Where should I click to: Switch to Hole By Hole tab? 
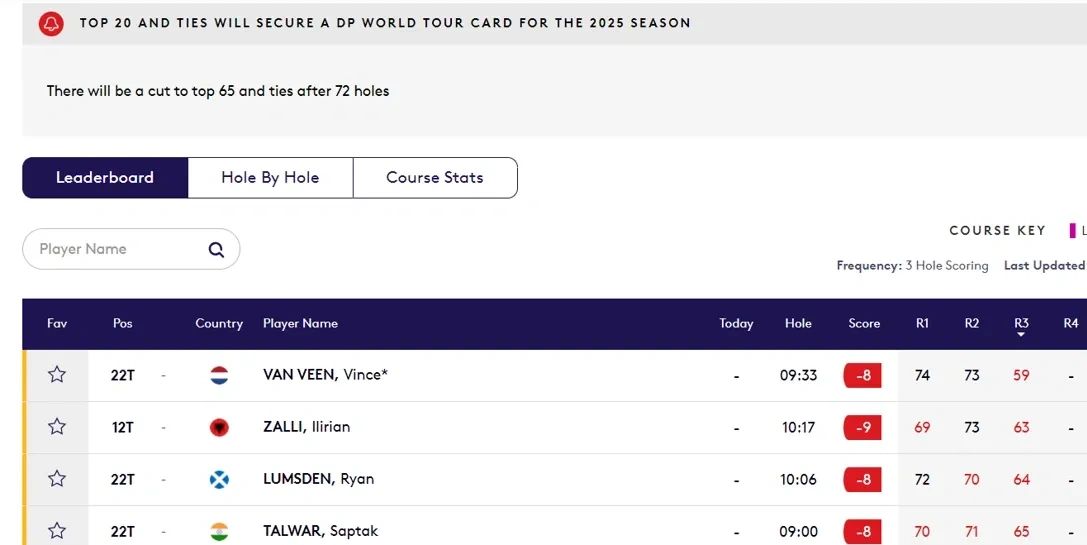[270, 178]
